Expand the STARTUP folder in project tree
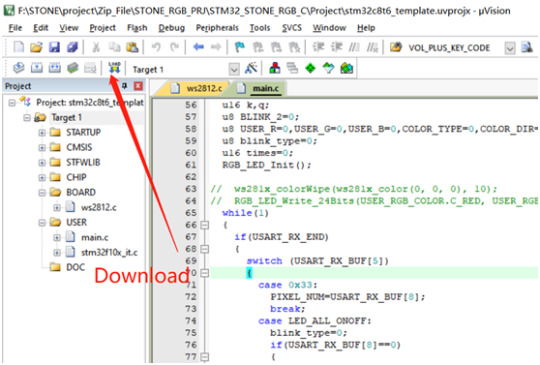The width and height of the screenshot is (540, 365). coord(42,133)
